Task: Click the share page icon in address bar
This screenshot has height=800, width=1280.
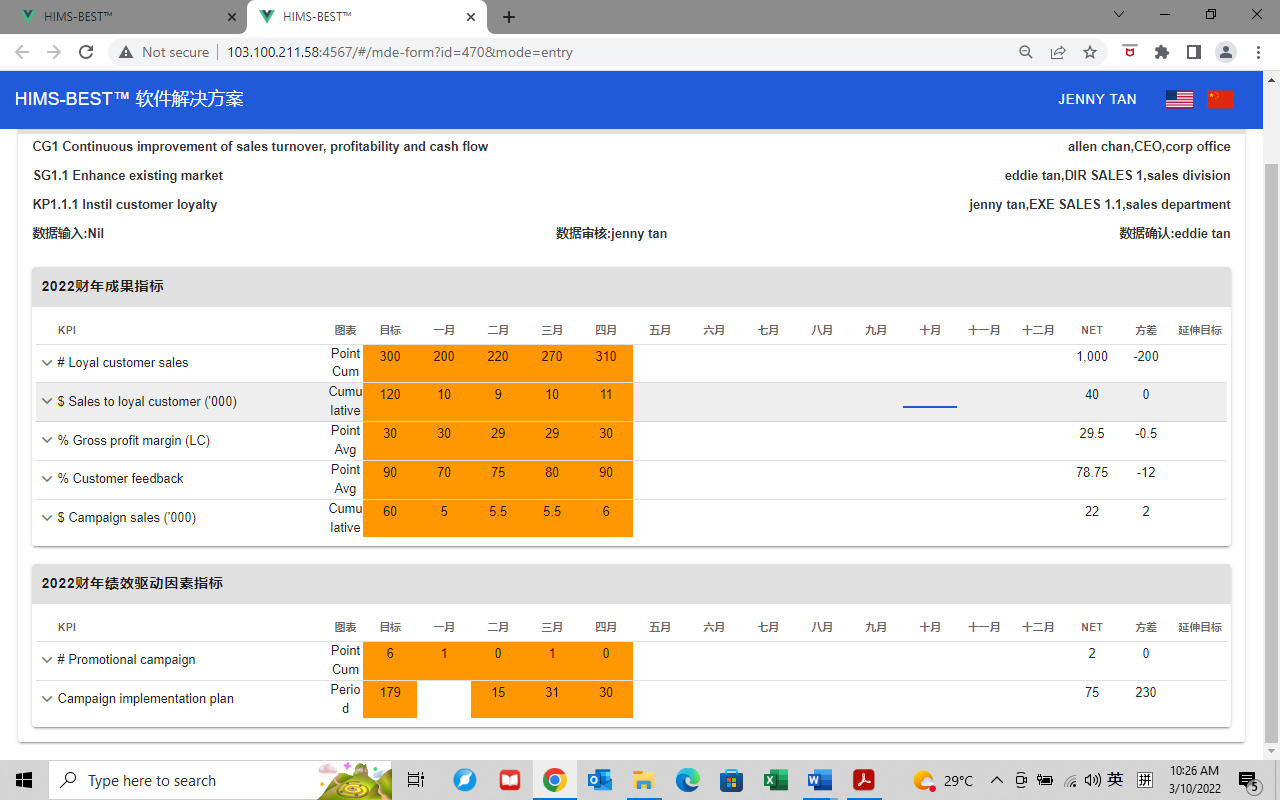Action: click(1058, 52)
